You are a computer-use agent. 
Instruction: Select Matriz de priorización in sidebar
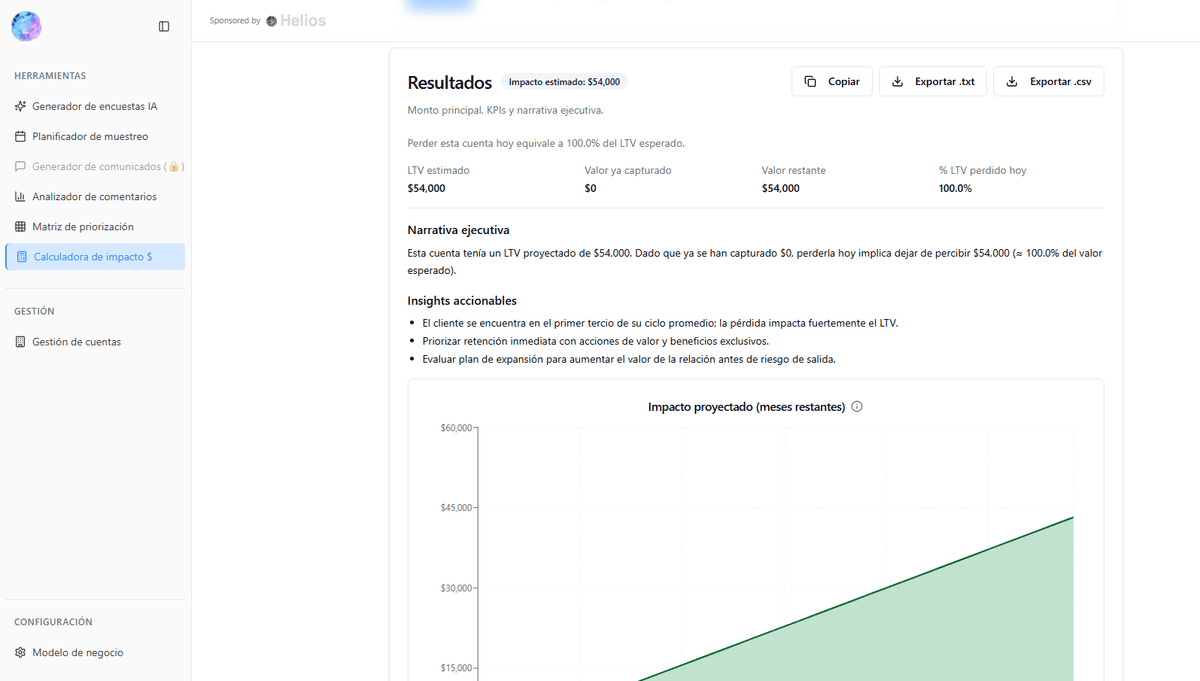coord(83,227)
